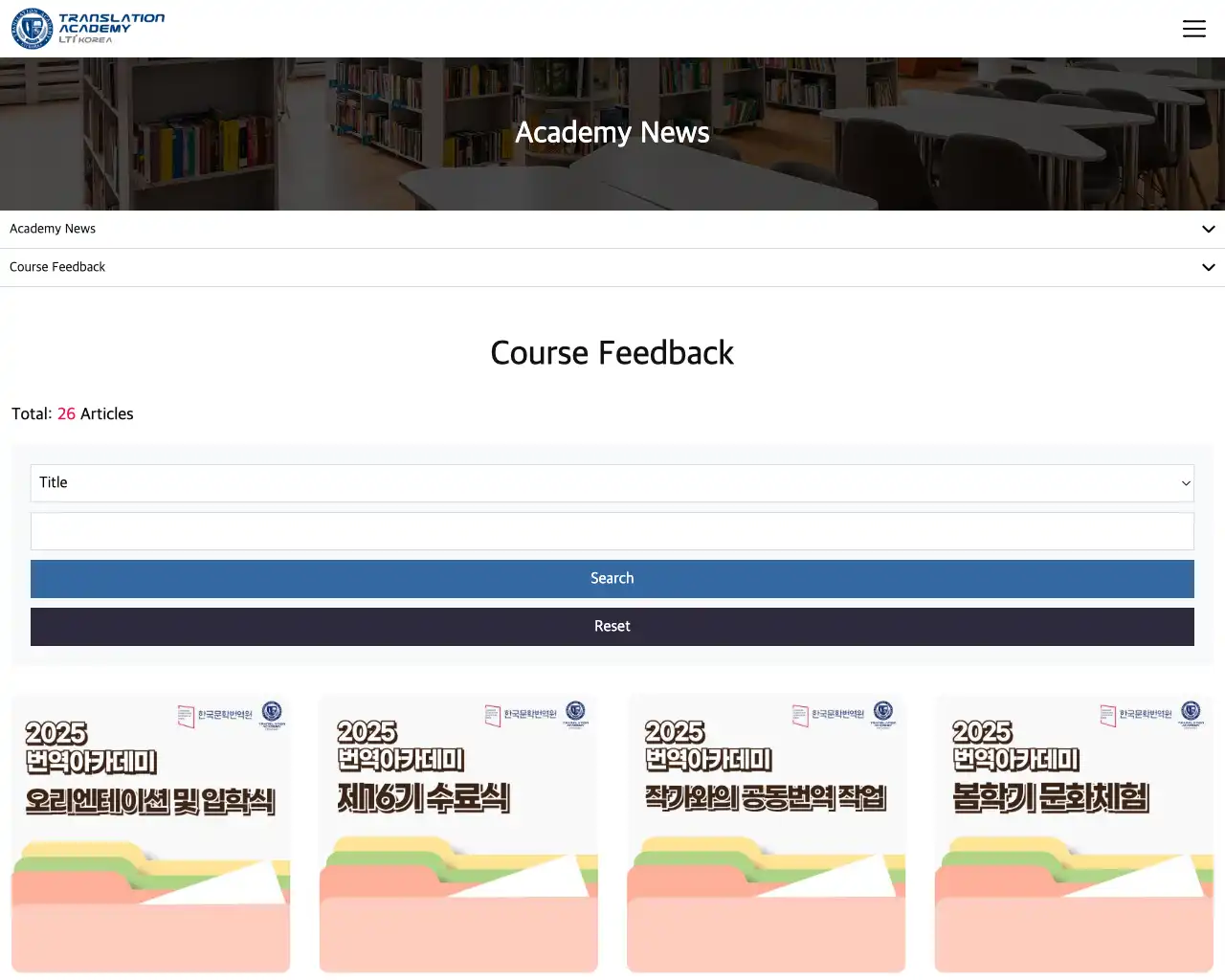Click the academy crest on the orientation card
This screenshot has width=1225, height=980.
click(272, 714)
